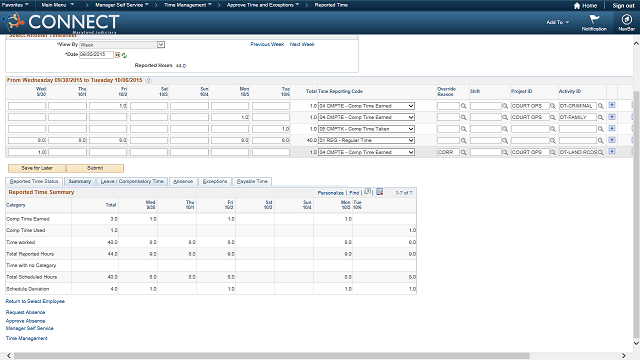Expand the Add To menu
The height and width of the screenshot is (360, 640).
click(558, 22)
